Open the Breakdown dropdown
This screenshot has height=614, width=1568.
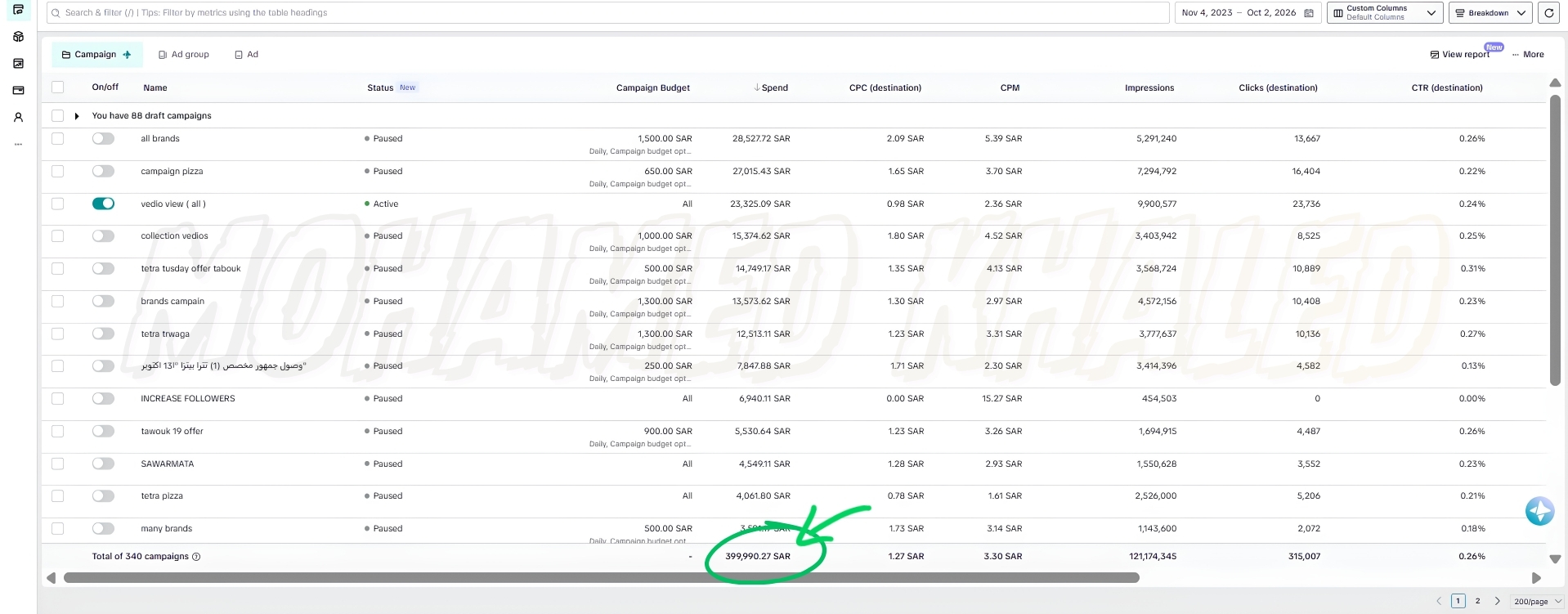click(1490, 13)
